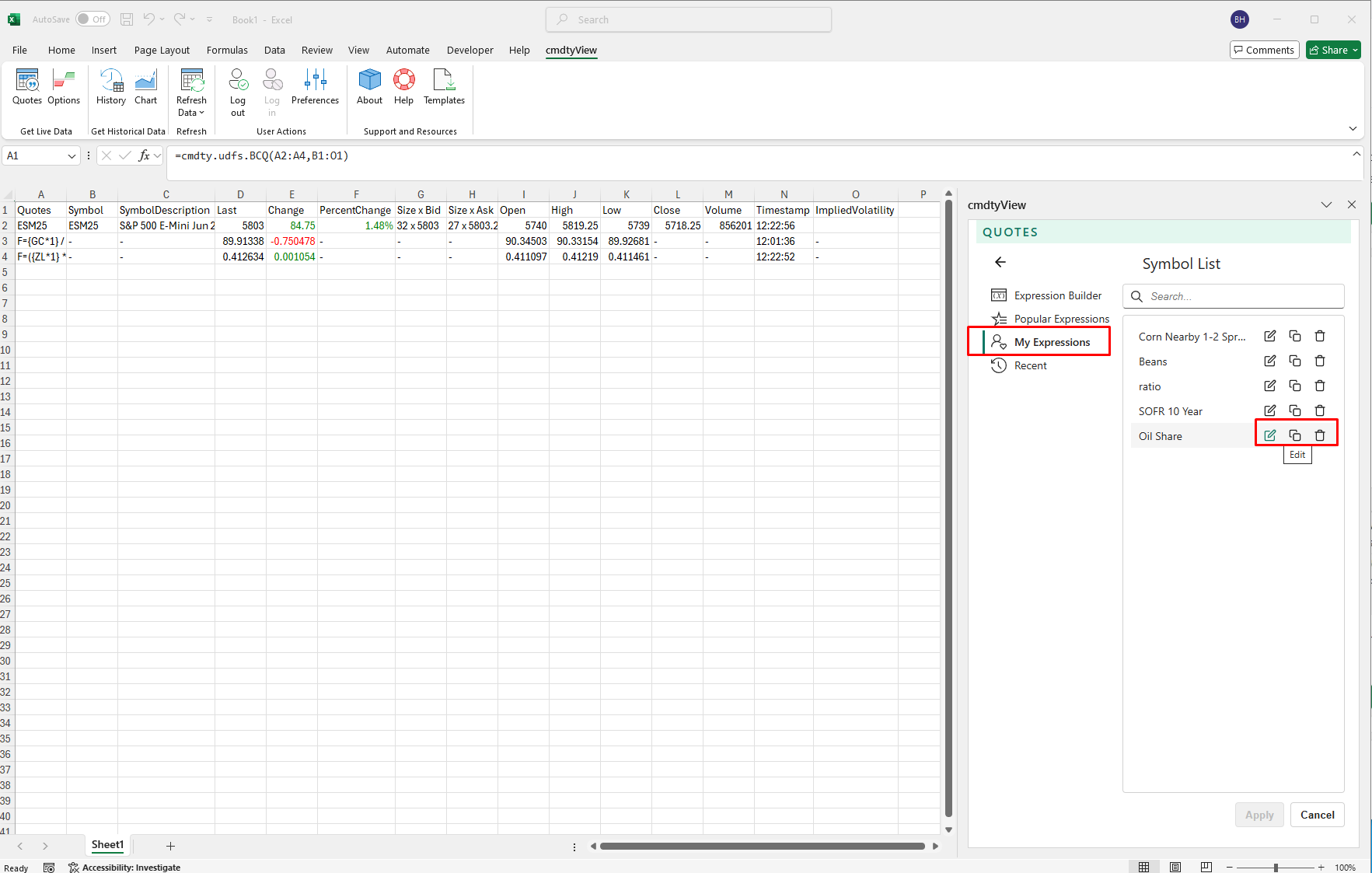This screenshot has height=873, width=1372.
Task: Click the Edit icon for Oil Share expression
Action: tap(1270, 435)
